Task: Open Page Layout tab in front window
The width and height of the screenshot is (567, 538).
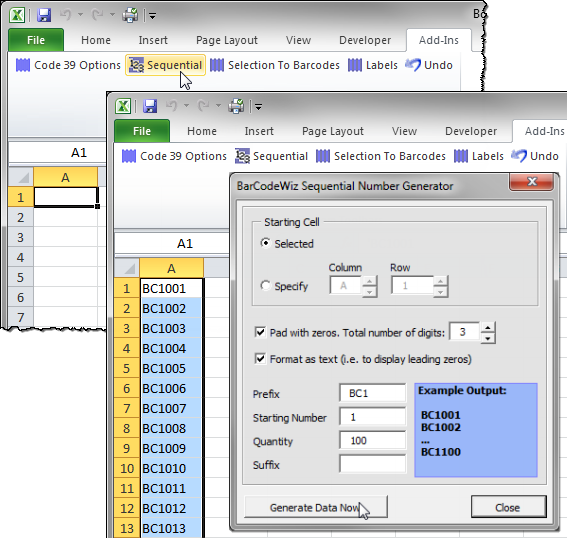Action: [333, 131]
